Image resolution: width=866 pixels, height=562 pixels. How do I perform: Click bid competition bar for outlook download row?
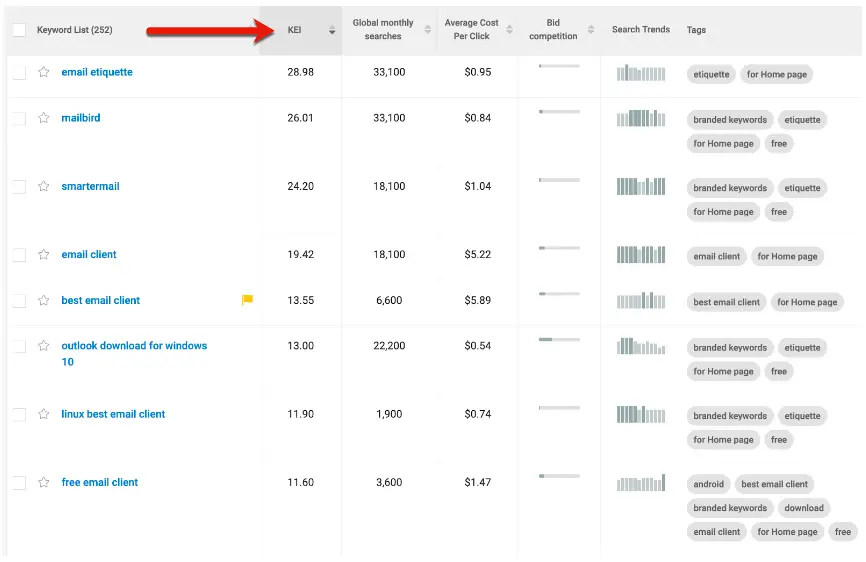tap(559, 340)
